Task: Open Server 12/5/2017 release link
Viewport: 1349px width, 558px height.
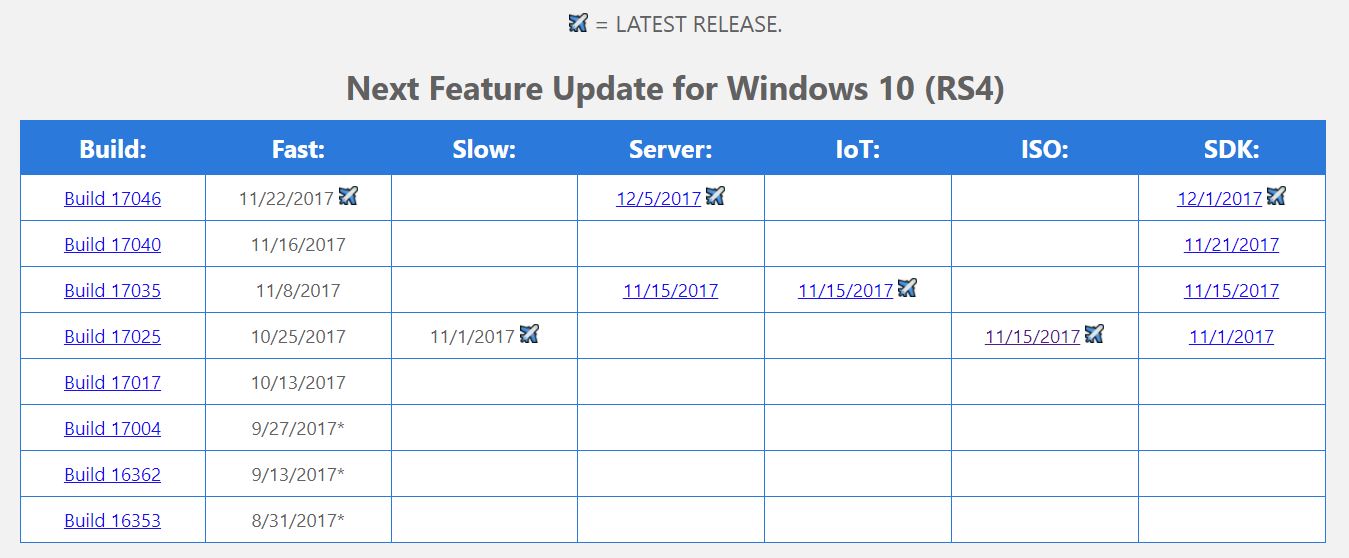Action: 658,198
